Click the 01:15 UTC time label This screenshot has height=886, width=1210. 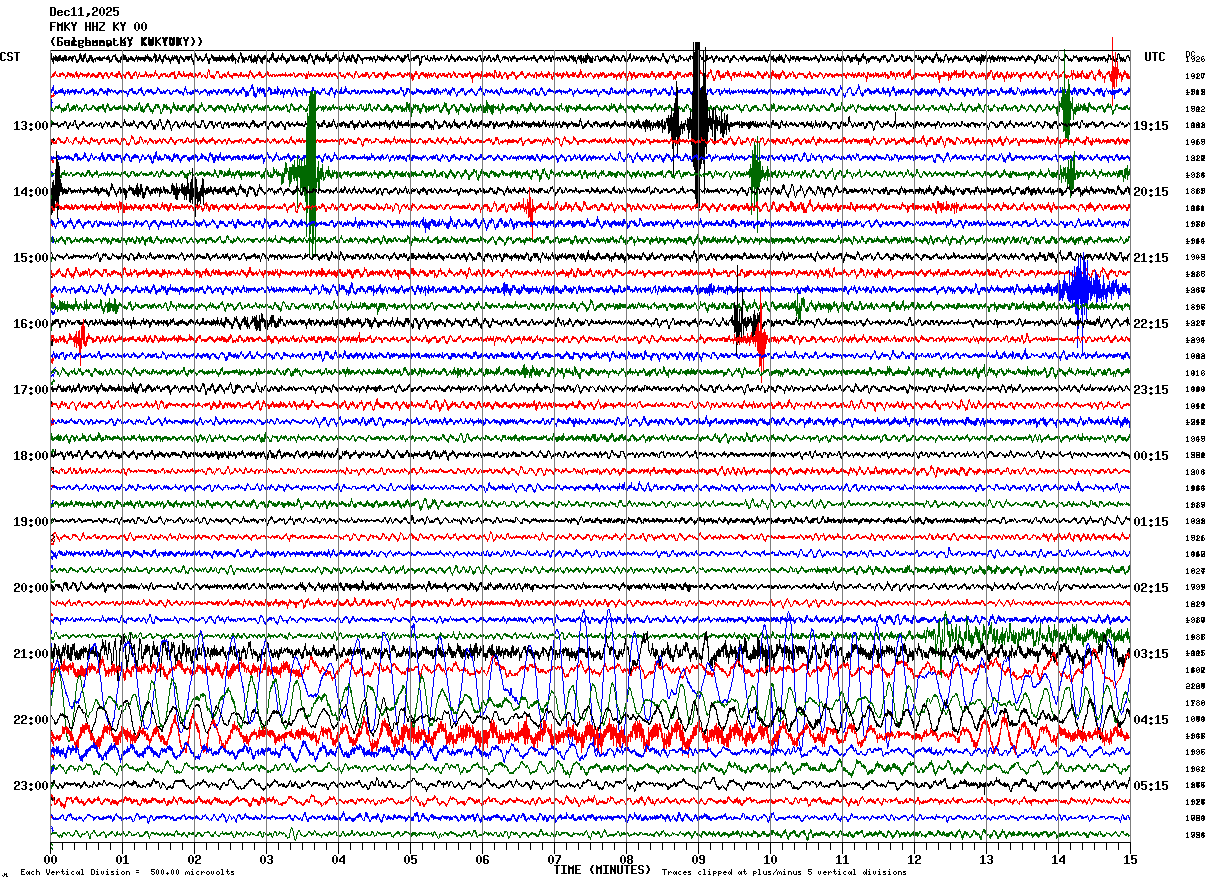click(x=1151, y=522)
